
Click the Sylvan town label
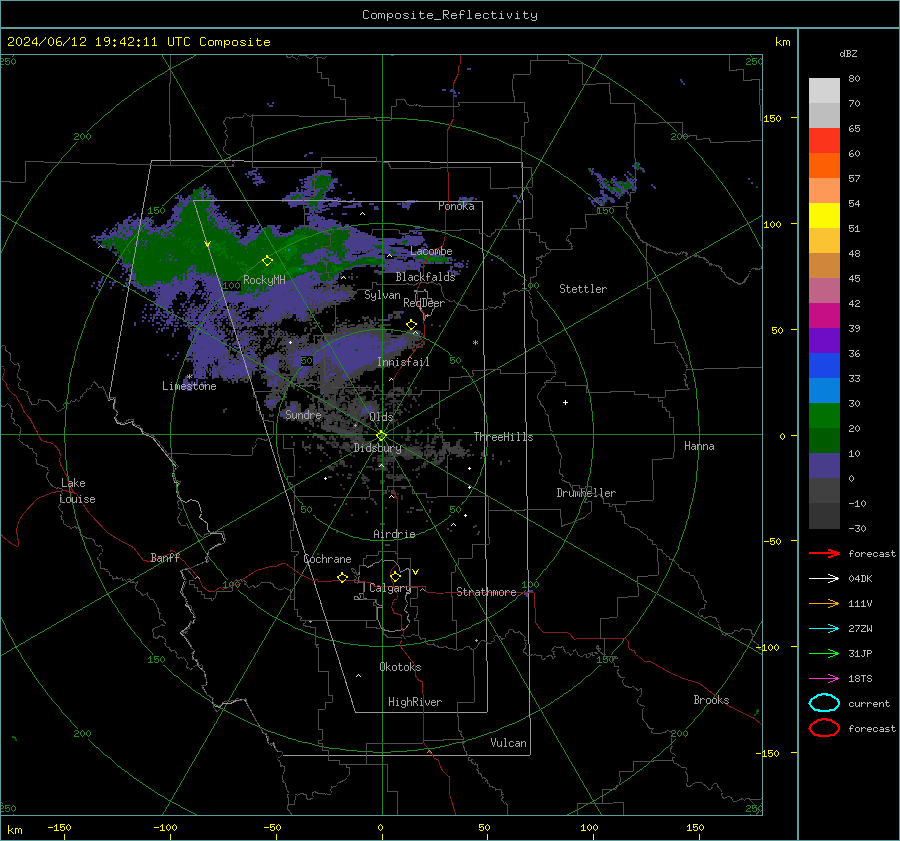coord(382,296)
